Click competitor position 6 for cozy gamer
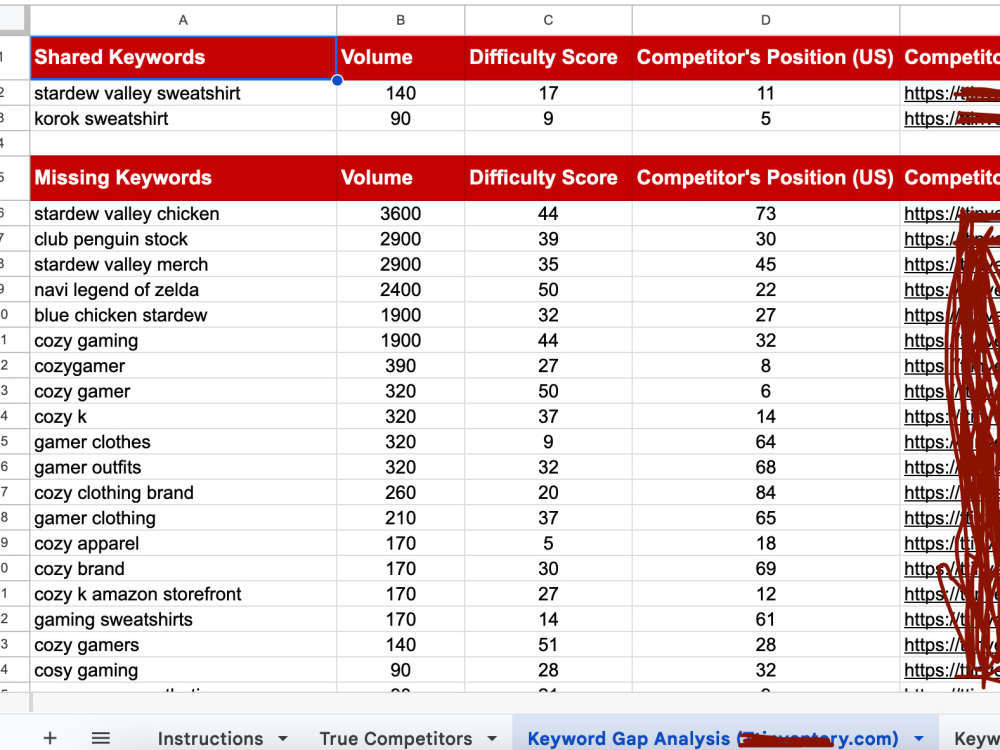The width and height of the screenshot is (1000, 750). point(765,392)
